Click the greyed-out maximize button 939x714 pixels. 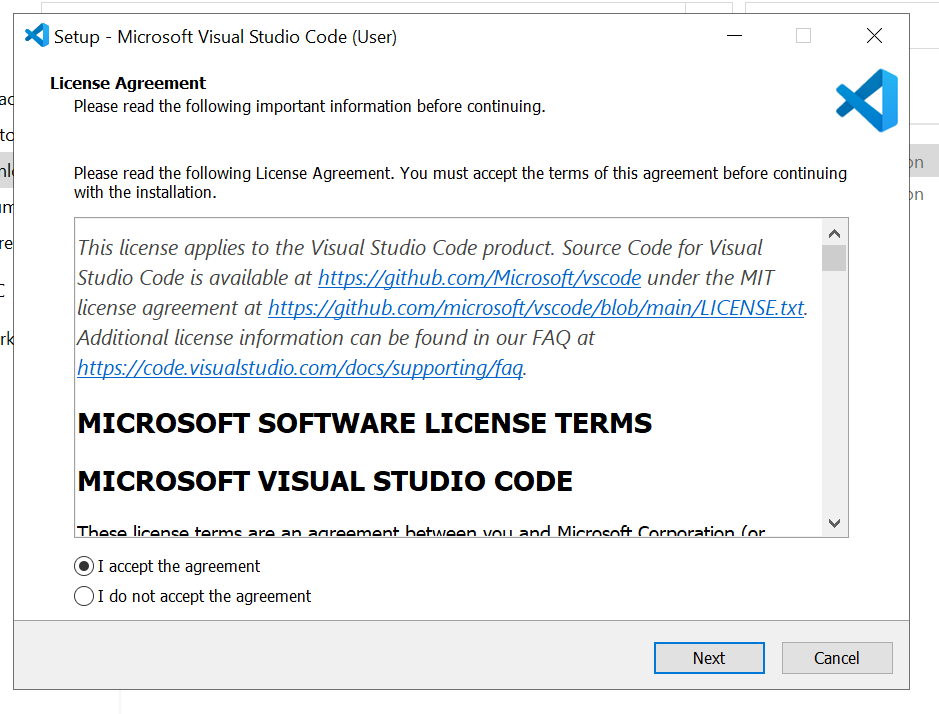[x=804, y=36]
